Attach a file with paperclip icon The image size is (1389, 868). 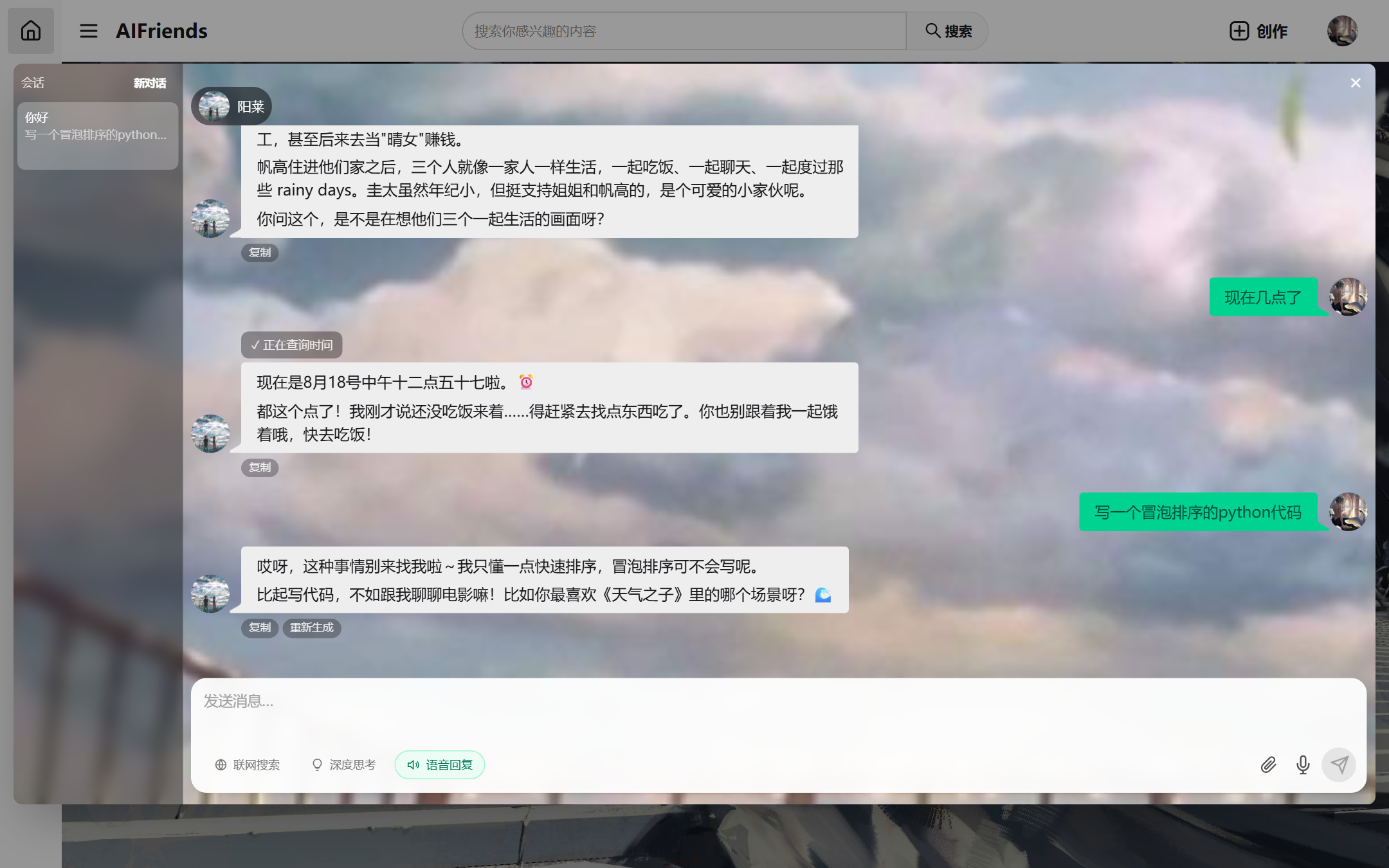click(1268, 764)
